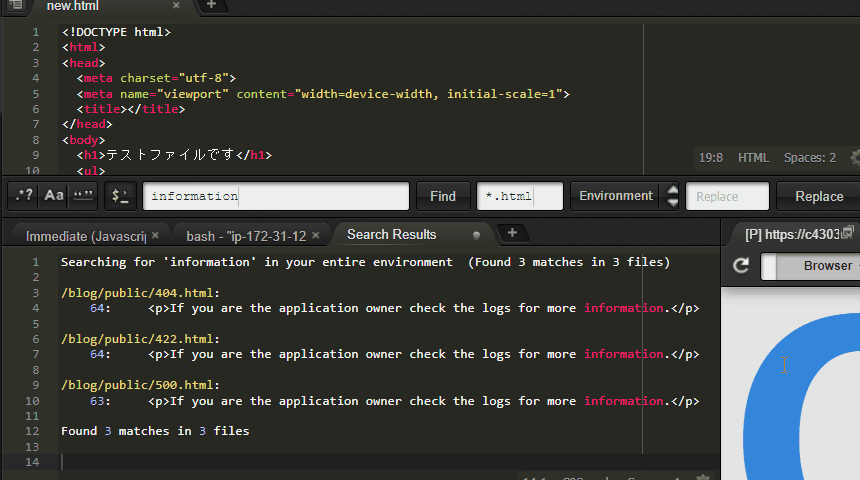Switch to the bash terminal tab
The height and width of the screenshot is (480, 860).
click(246, 236)
